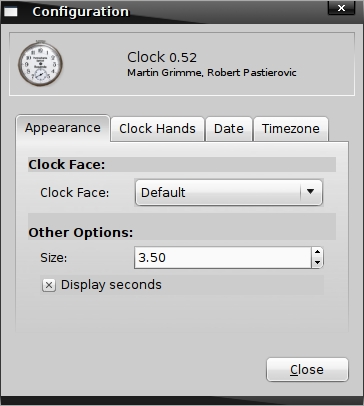Click the pocket watch clock icon

coord(40,63)
